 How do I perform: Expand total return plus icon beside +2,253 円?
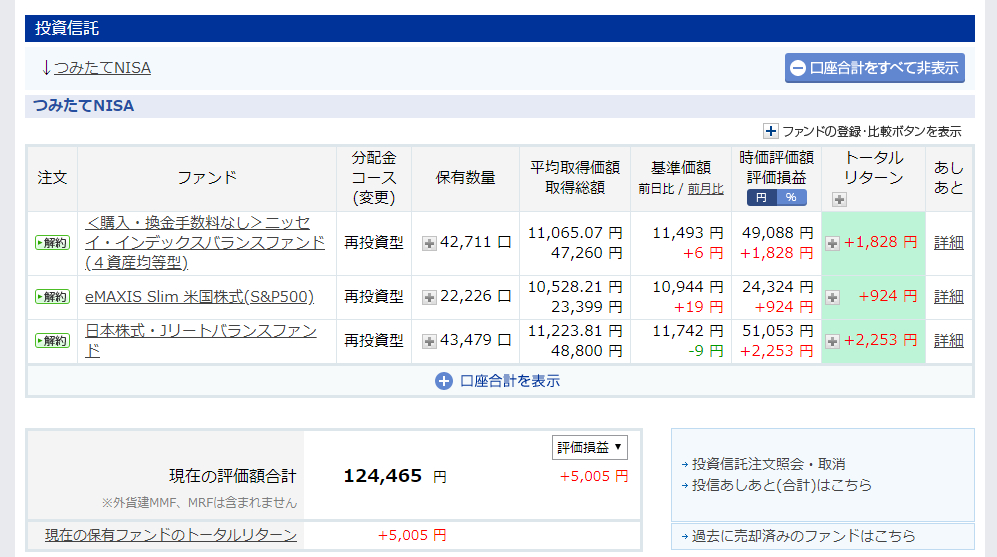[x=832, y=341]
